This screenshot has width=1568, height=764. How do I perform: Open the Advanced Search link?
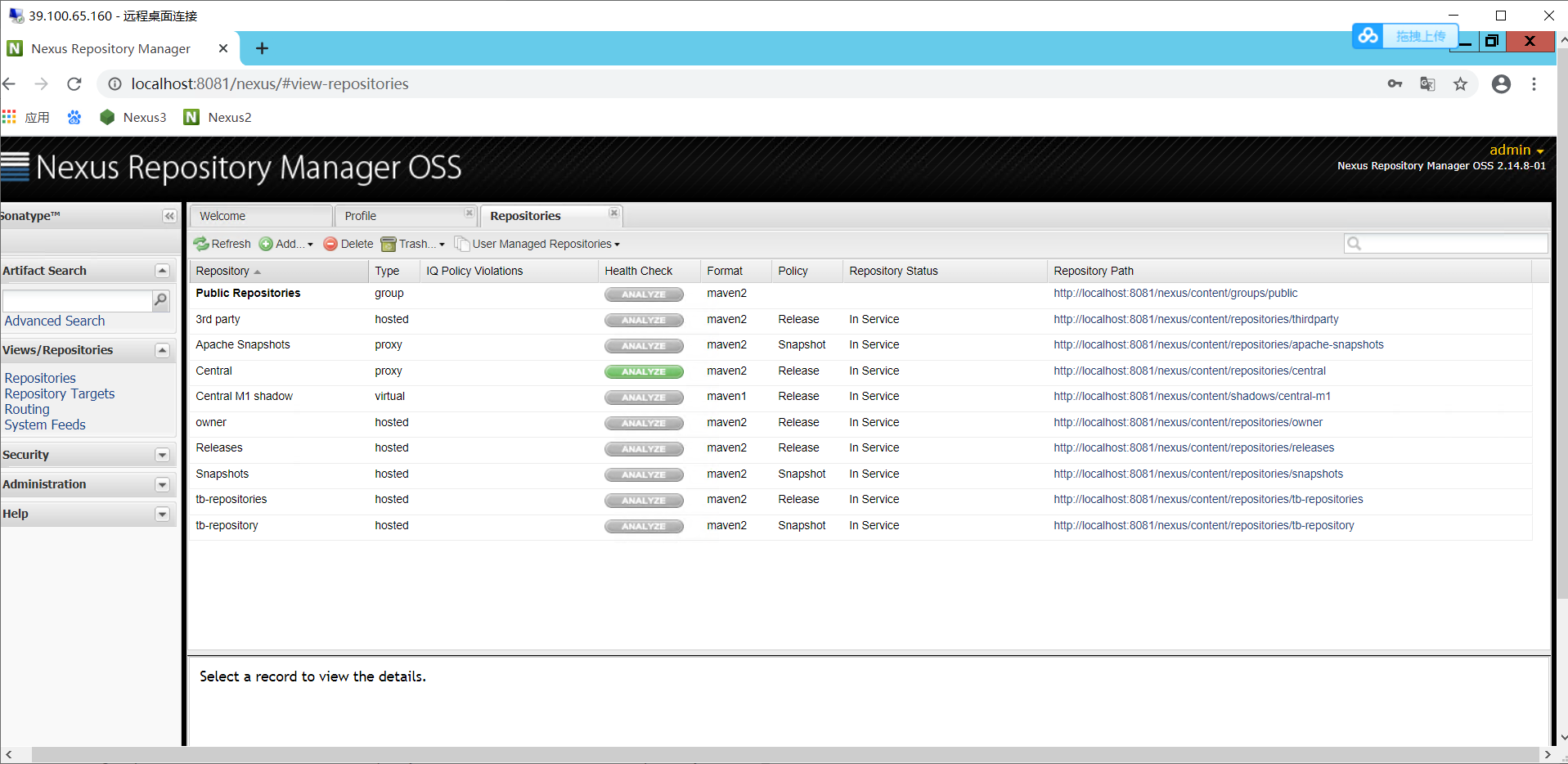(55, 321)
